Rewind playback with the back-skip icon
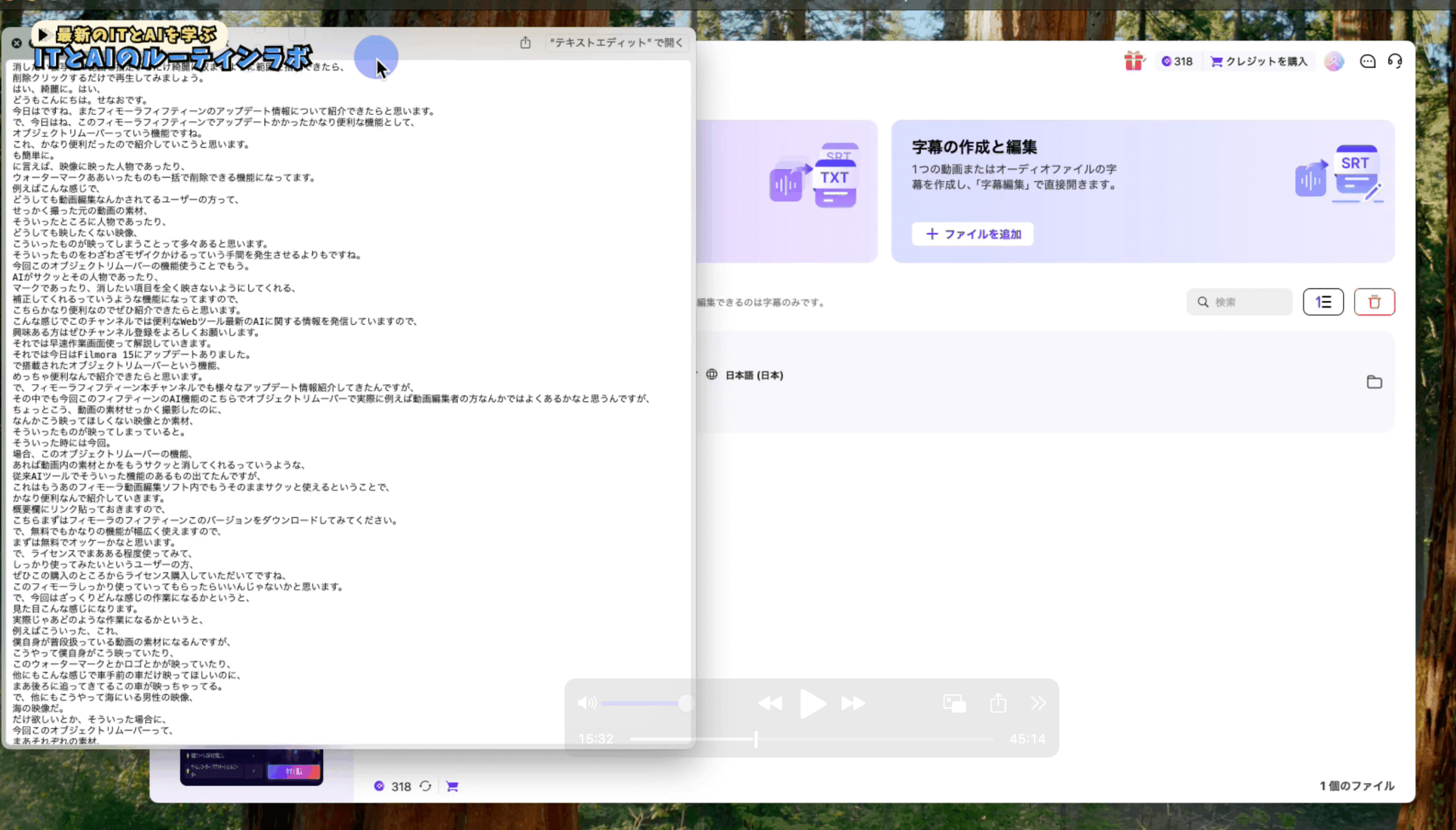Viewport: 1456px width, 830px height. pyautogui.click(x=771, y=703)
